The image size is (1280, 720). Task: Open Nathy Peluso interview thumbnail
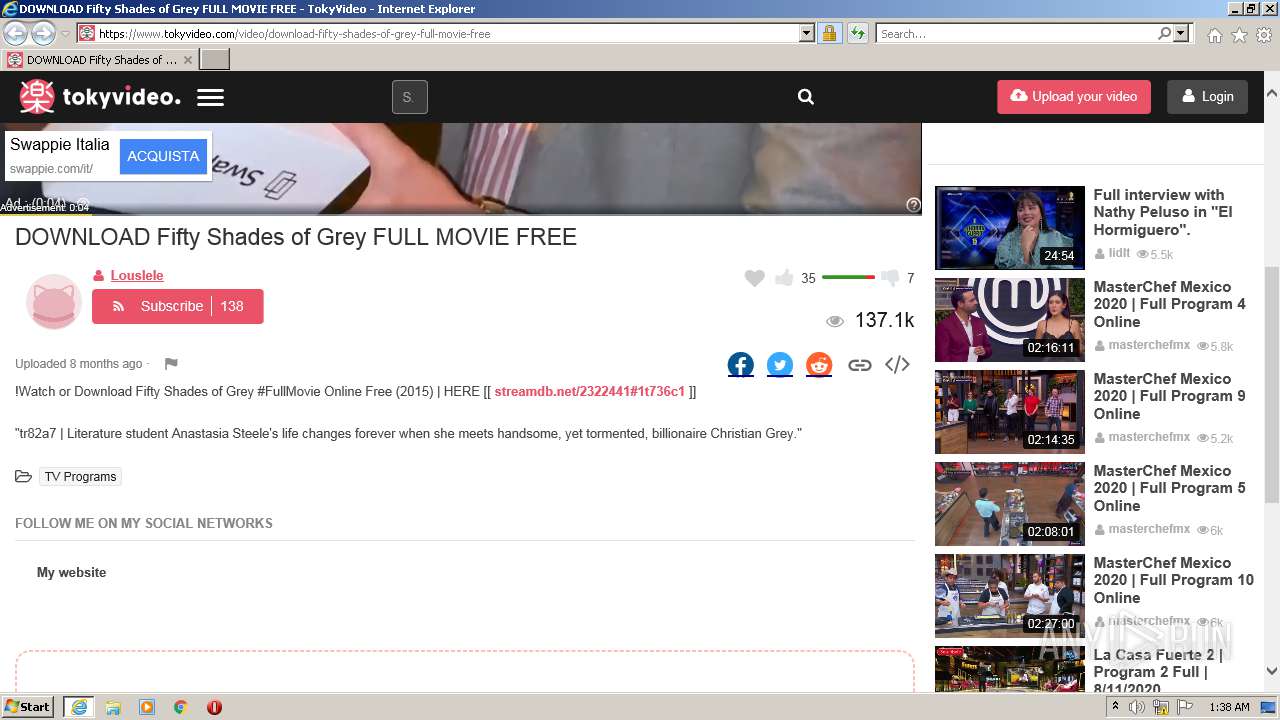click(1010, 228)
